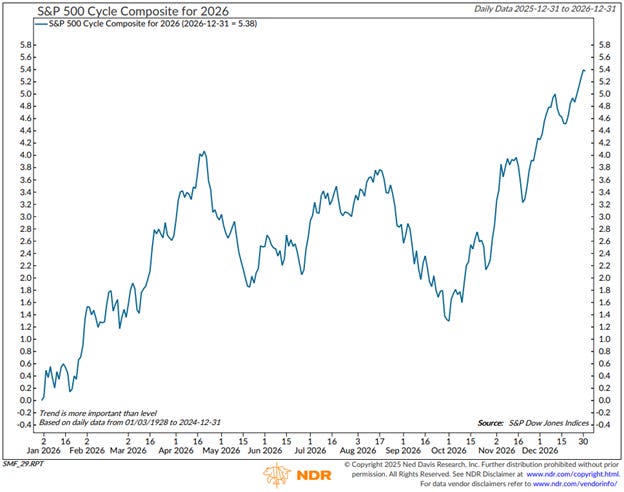Click the 'Sep 2026' x-axis label
Screen dimensions: 624x492
click(403, 451)
